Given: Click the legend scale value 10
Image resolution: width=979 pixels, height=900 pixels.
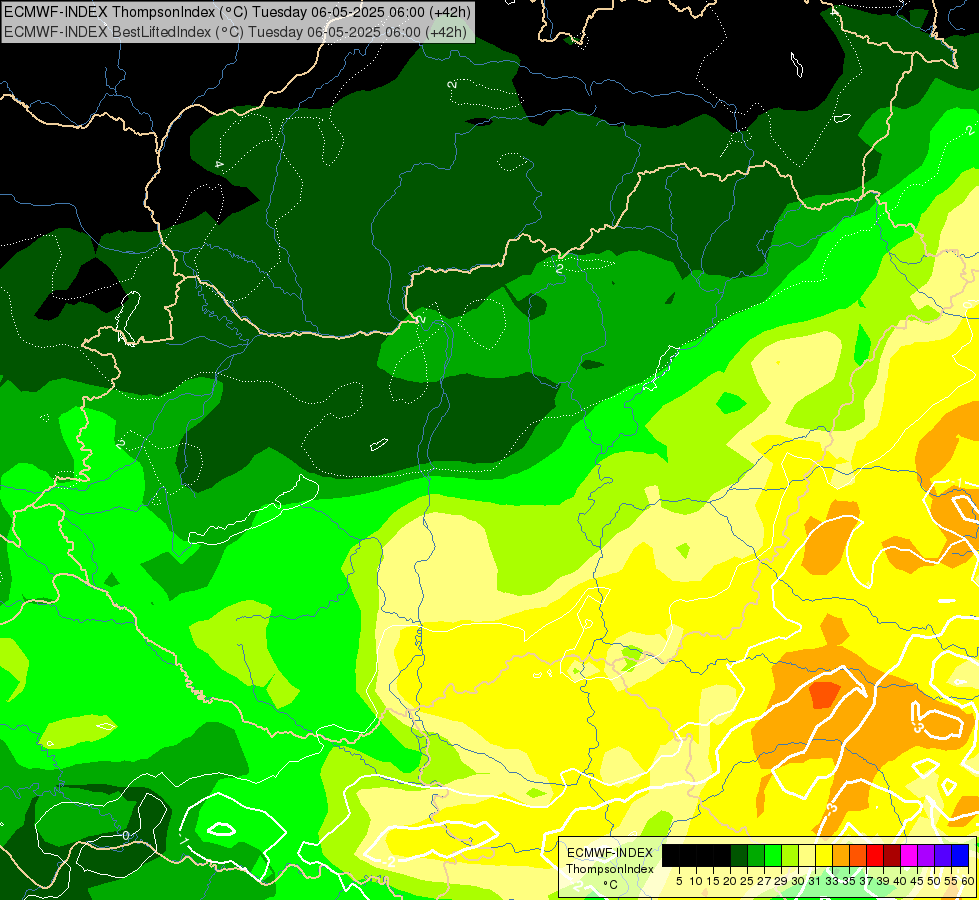Looking at the screenshot, I should click(696, 881).
